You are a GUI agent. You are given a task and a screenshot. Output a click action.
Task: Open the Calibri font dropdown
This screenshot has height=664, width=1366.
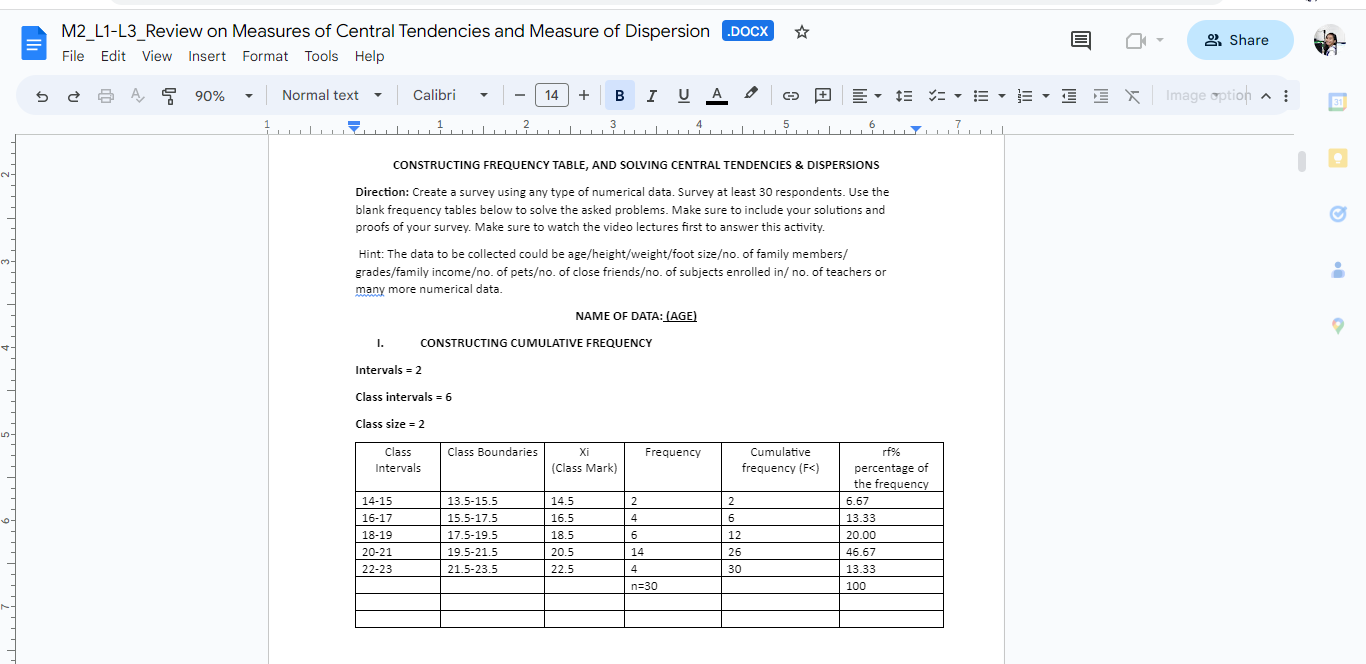click(x=450, y=96)
